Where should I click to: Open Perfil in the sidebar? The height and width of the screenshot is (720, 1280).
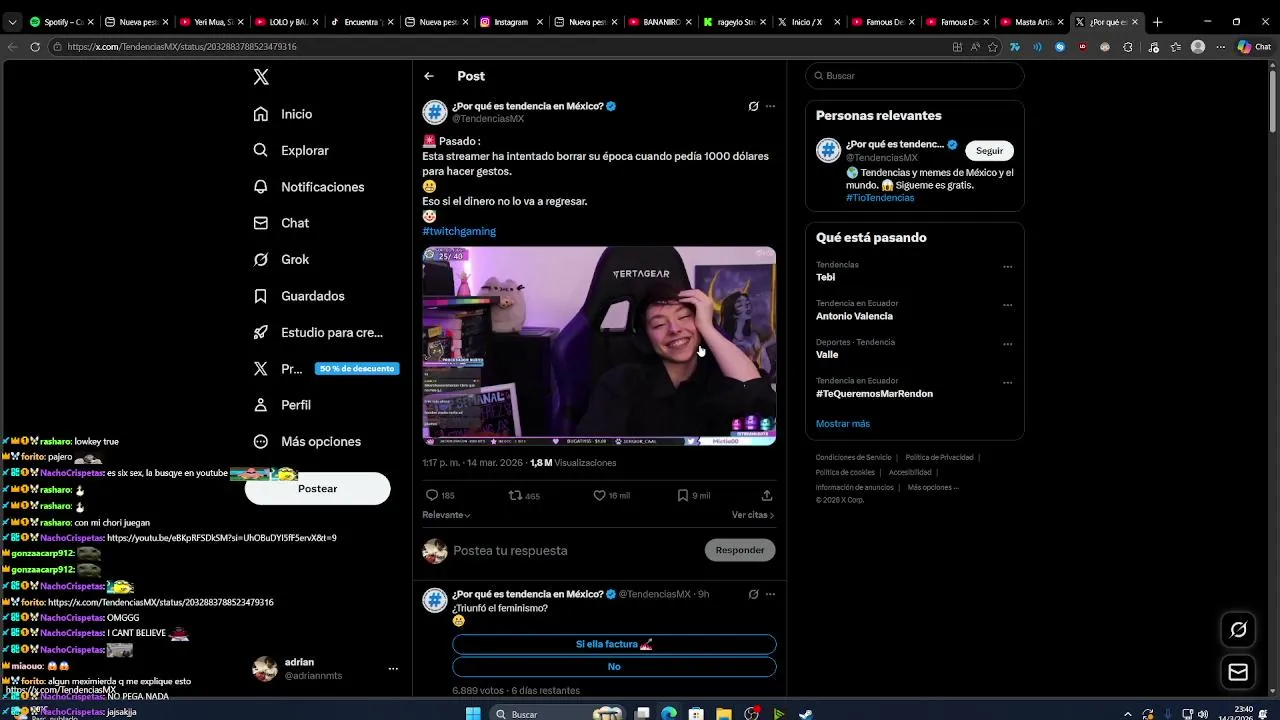[282, 405]
